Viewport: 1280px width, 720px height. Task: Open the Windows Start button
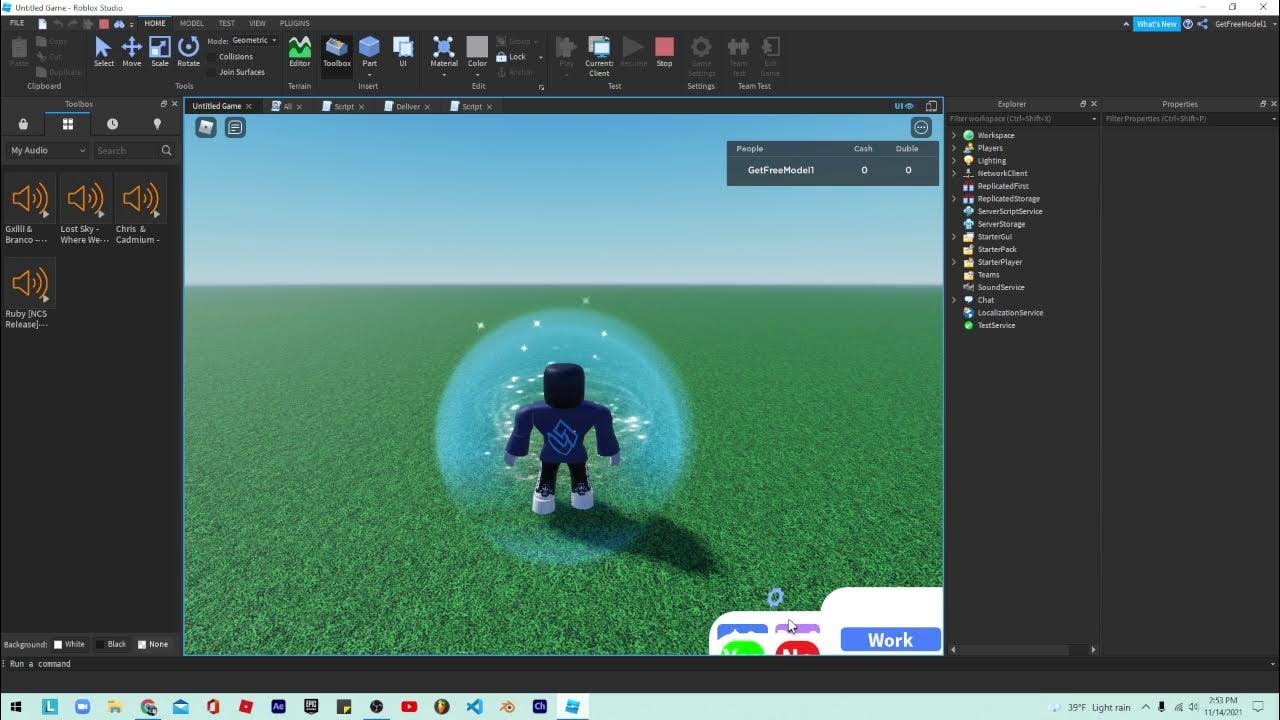16,706
